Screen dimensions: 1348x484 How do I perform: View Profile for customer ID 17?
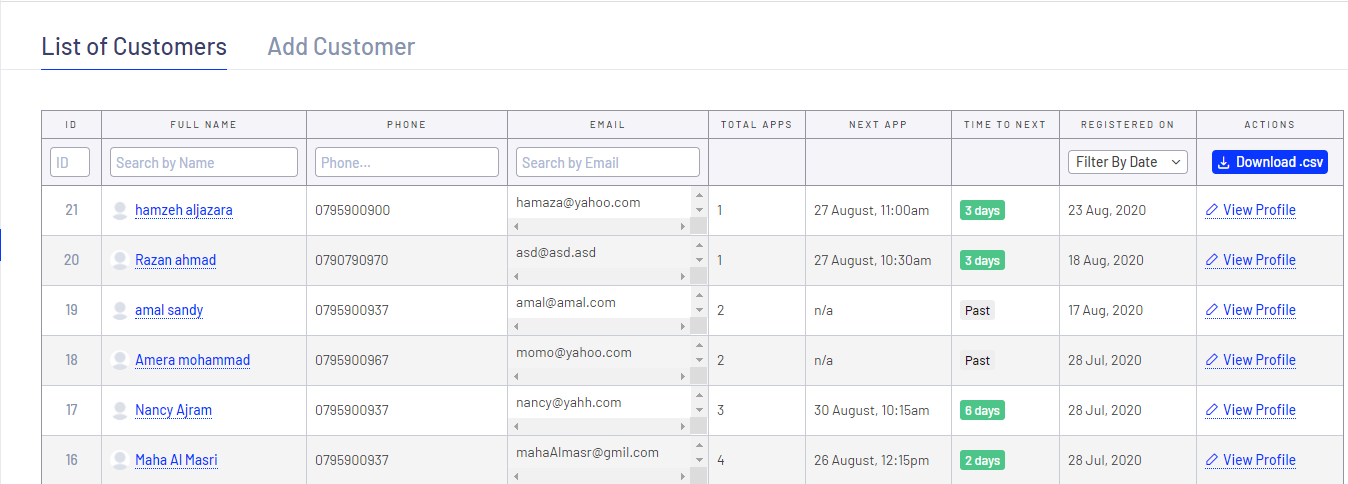(x=1250, y=410)
